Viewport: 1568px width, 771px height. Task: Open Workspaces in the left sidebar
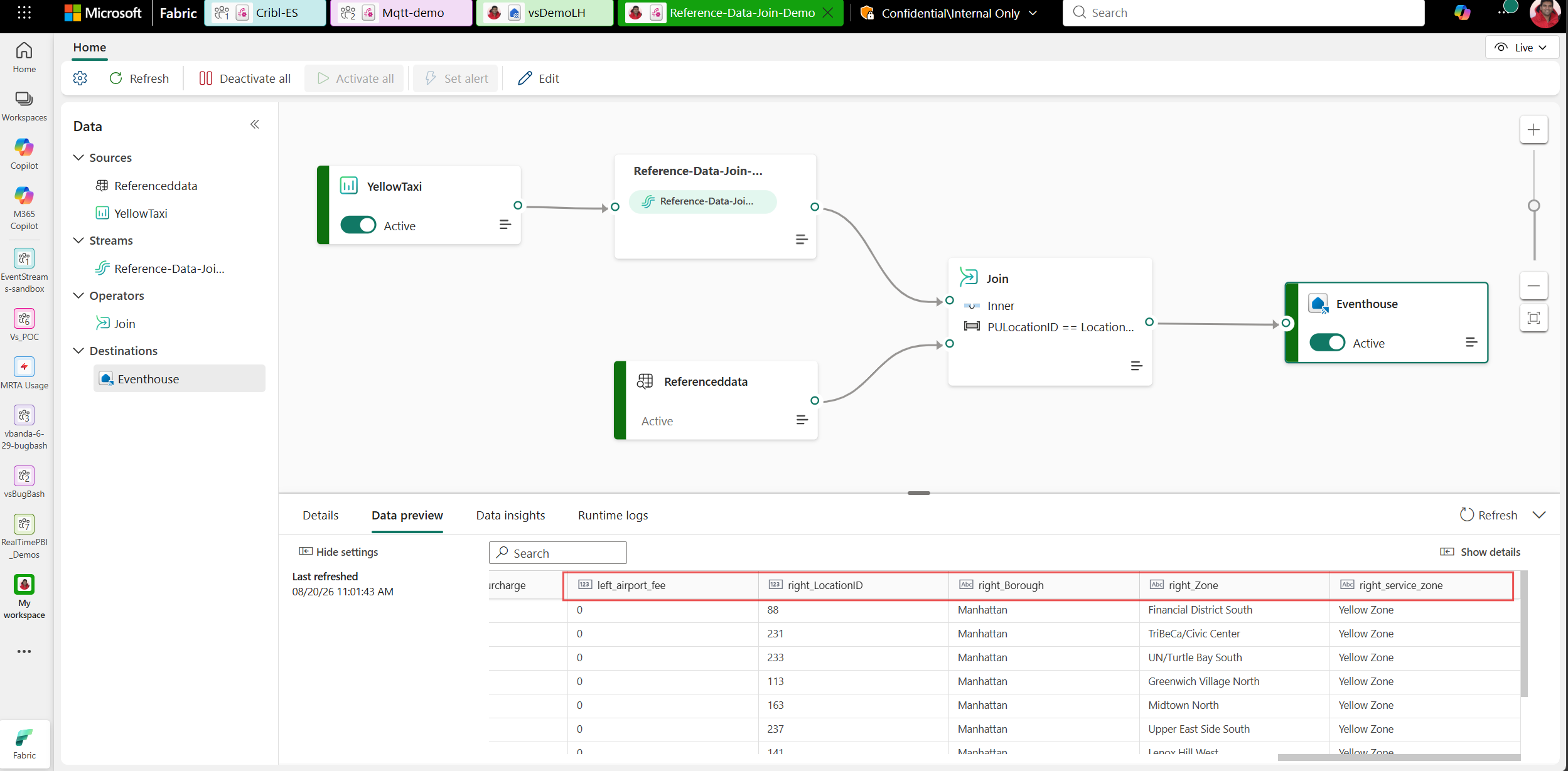click(x=24, y=106)
